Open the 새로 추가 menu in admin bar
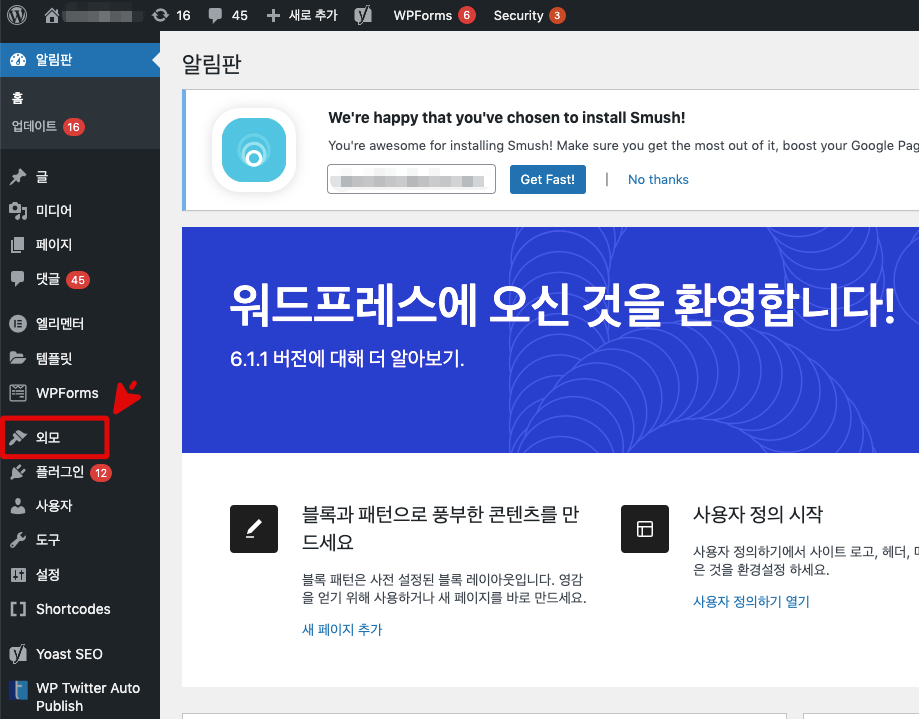 tap(302, 15)
